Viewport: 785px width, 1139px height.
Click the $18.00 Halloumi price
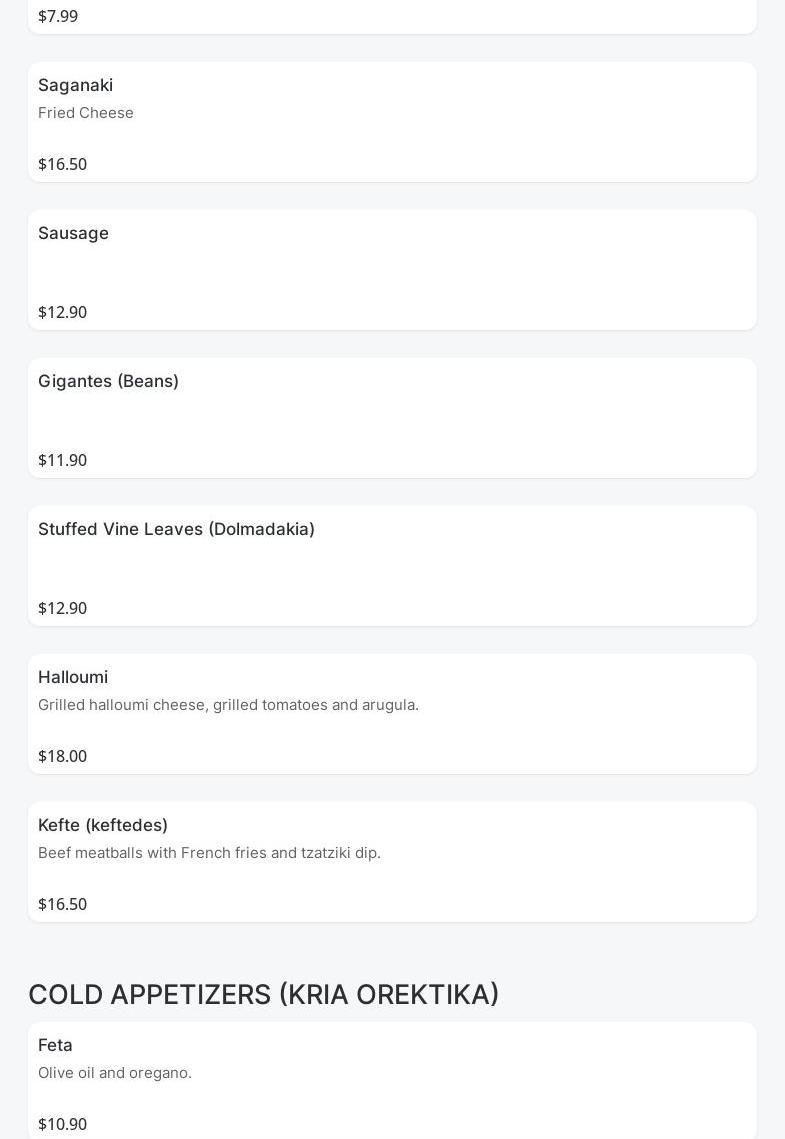(x=62, y=756)
